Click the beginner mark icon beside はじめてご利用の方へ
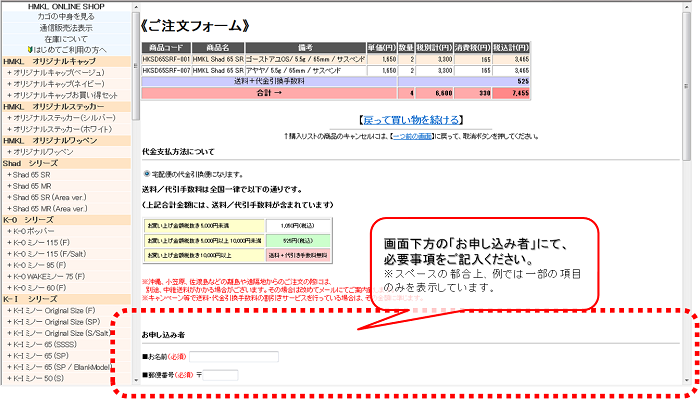Screen dimensions: 700x399 [x=30, y=50]
